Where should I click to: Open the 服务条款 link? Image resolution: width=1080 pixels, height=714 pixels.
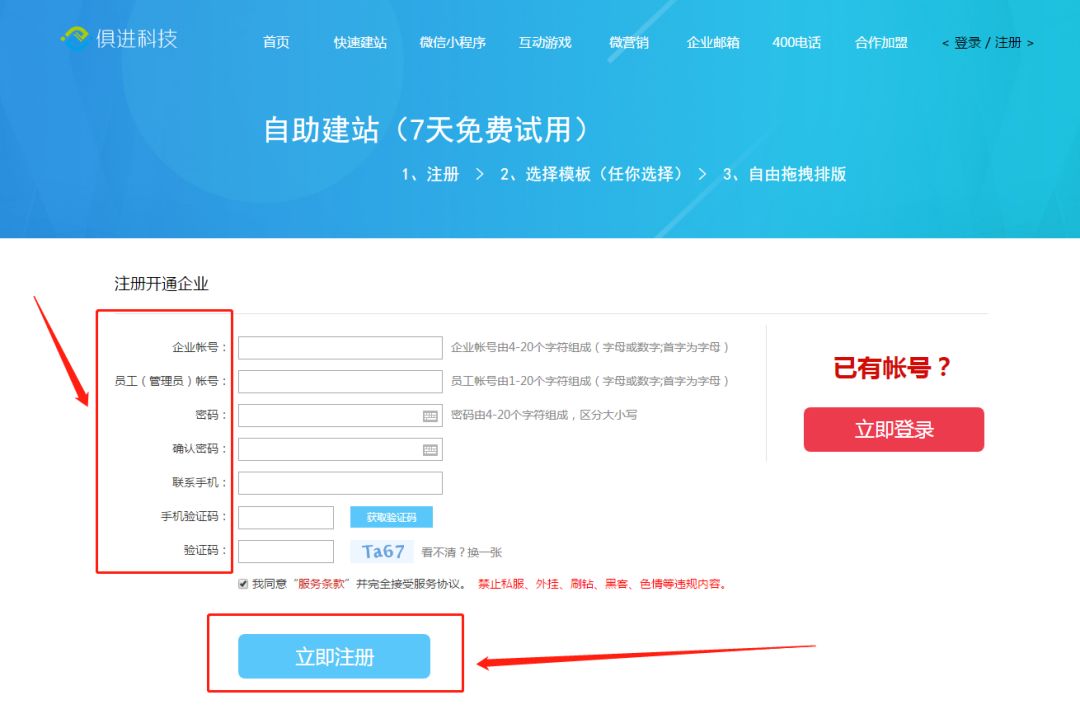pyautogui.click(x=321, y=584)
